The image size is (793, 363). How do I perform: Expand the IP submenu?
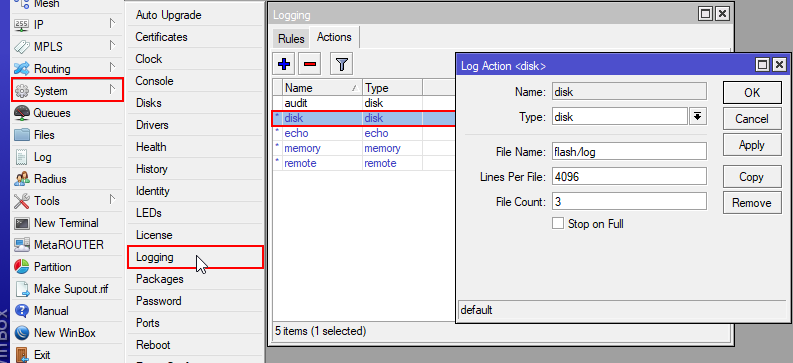click(67, 24)
